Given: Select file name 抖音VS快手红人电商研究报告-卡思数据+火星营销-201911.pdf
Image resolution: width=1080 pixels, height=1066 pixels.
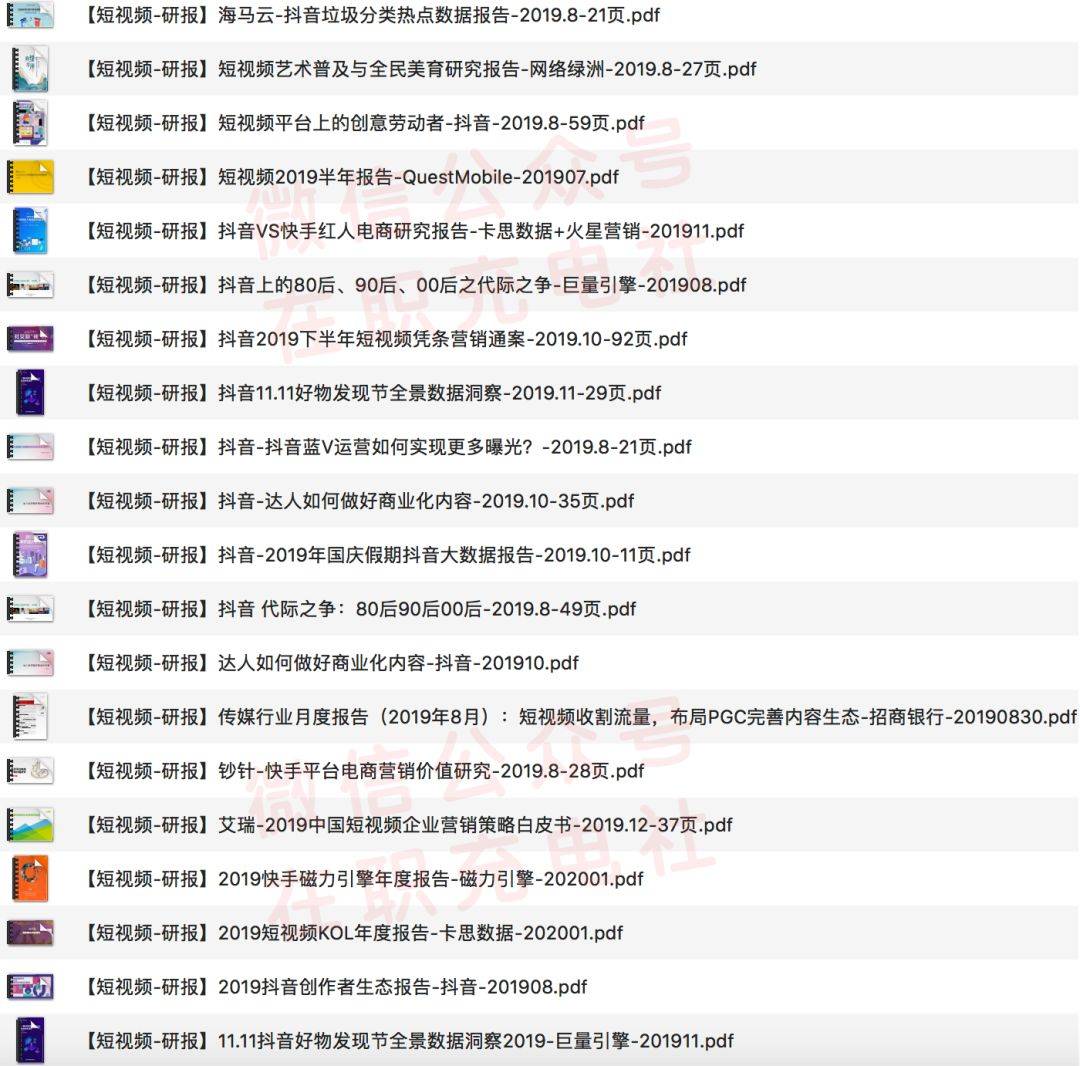Looking at the screenshot, I should [x=413, y=231].
